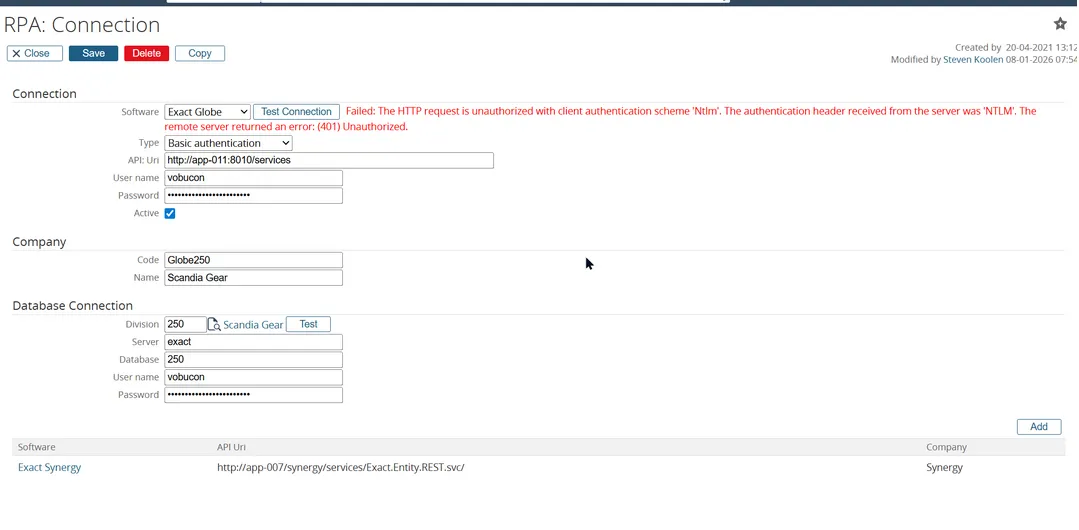Delete this connection
Viewport: 1079px width, 530px height.
tap(147, 53)
